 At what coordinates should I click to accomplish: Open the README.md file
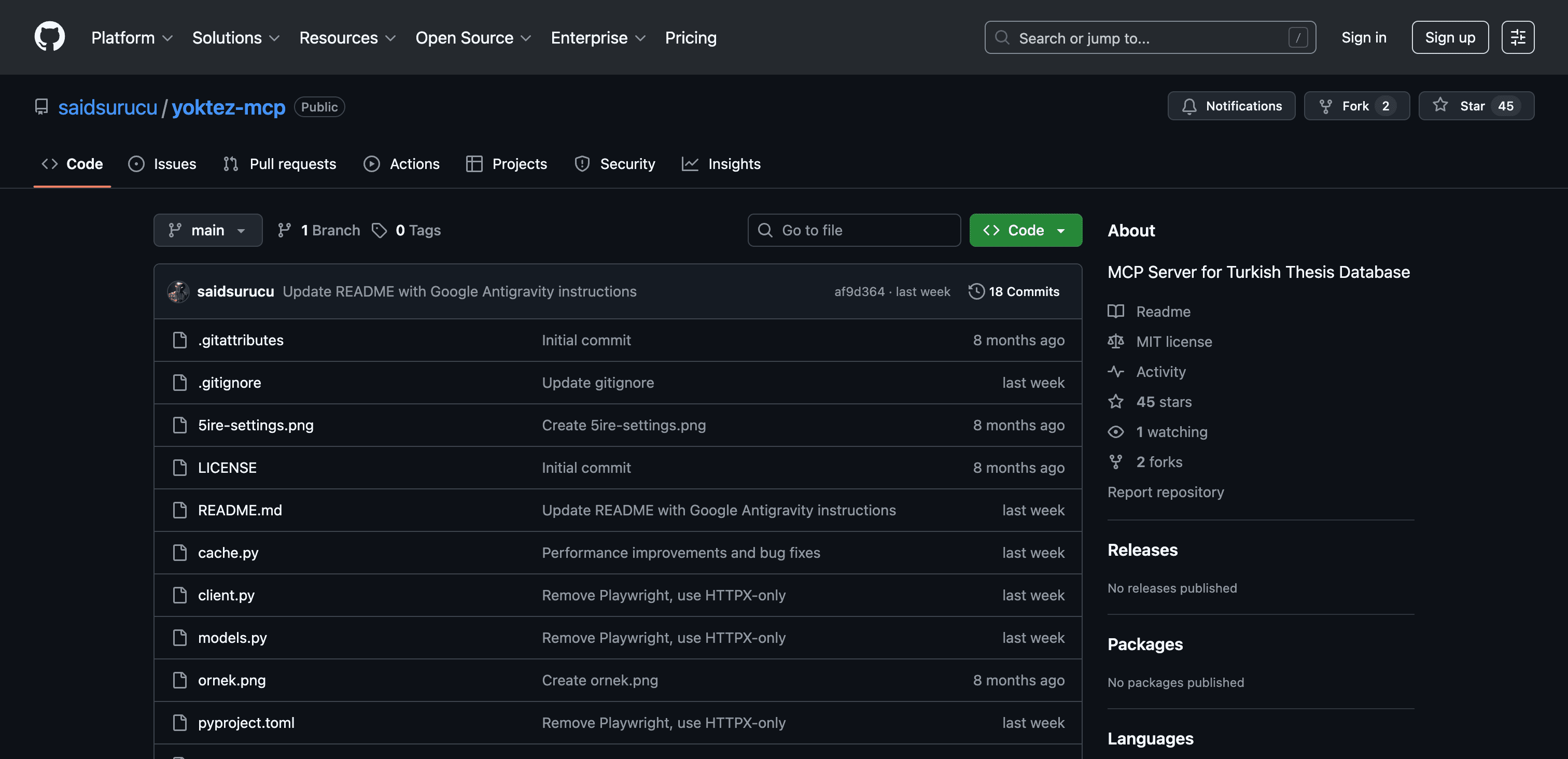pyautogui.click(x=240, y=510)
